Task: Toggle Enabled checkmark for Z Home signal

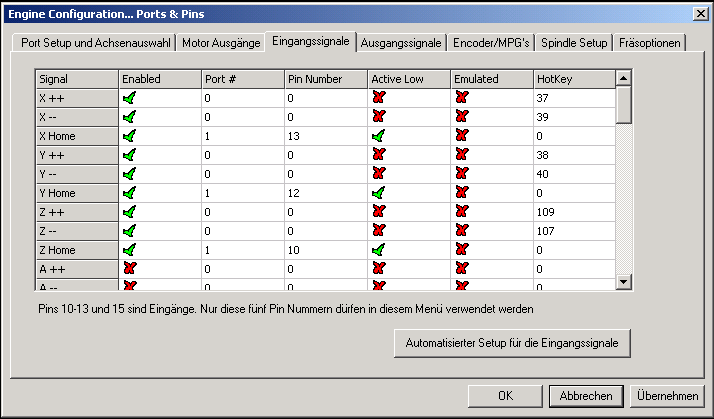Action: (x=130, y=250)
